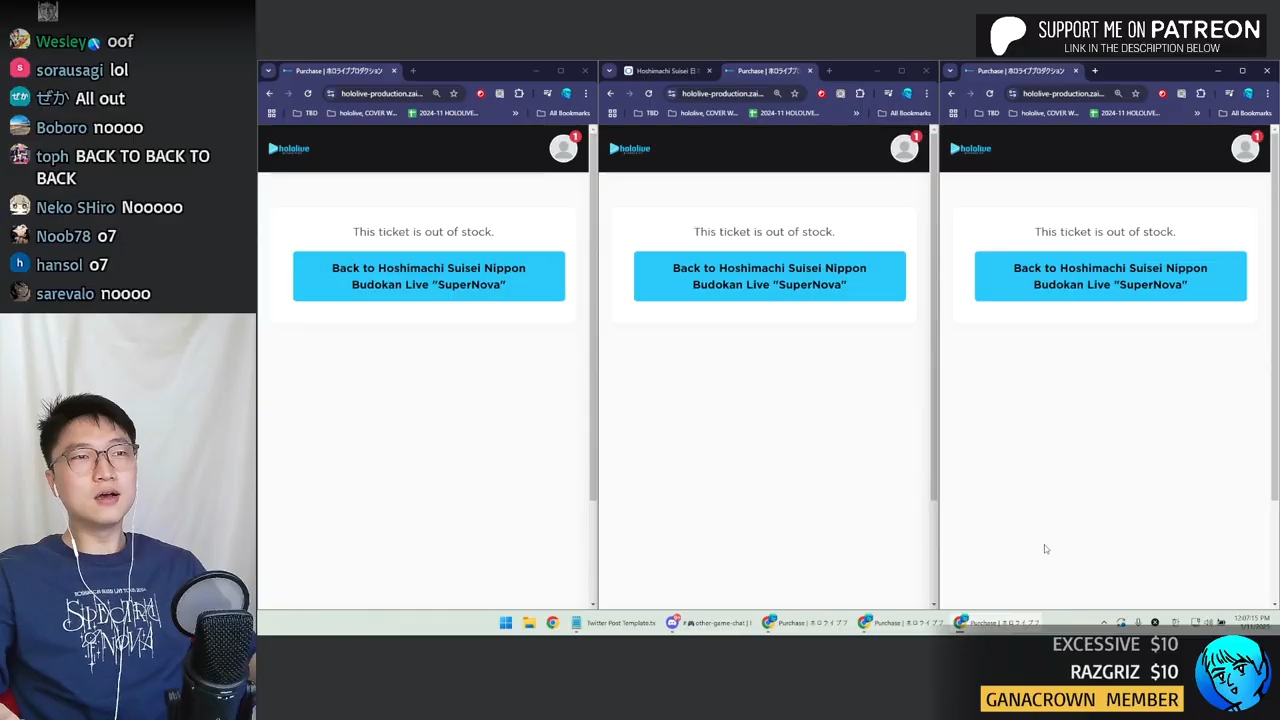Switch to the Discord other-game-chat taskbar item

coord(709,623)
